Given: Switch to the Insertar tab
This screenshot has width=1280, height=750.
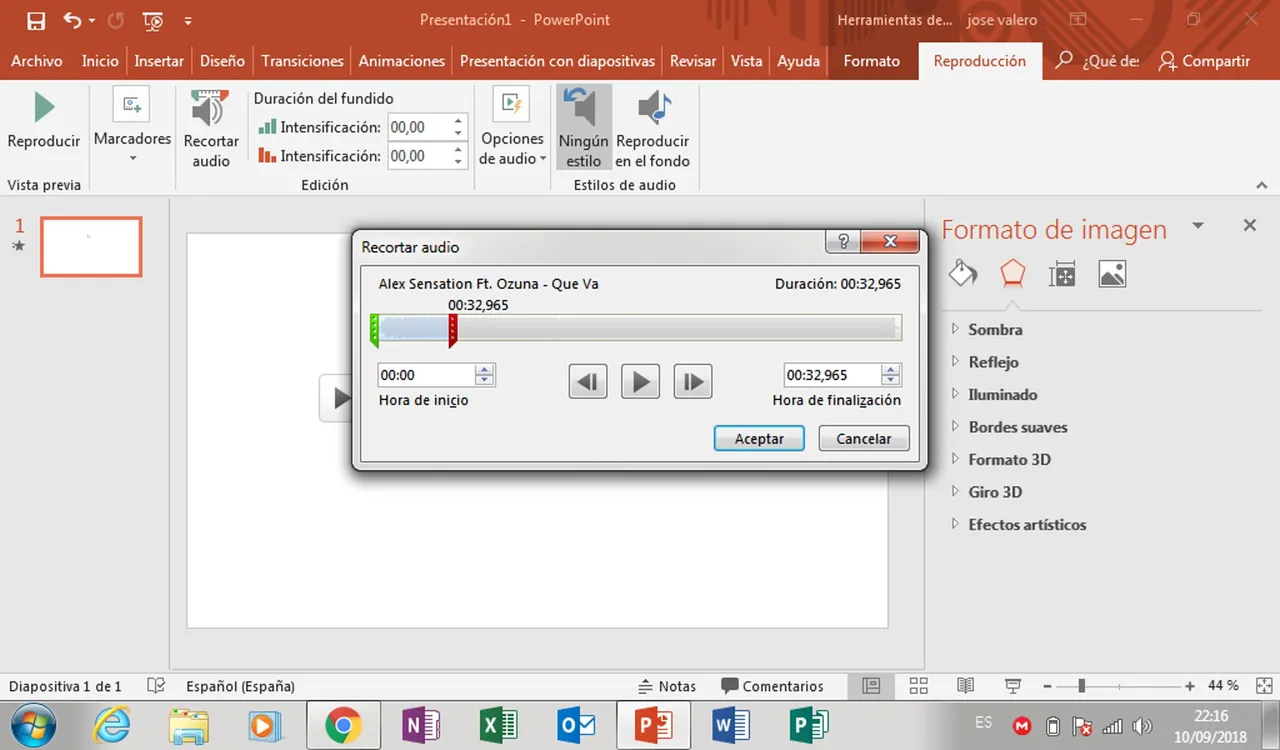Looking at the screenshot, I should [x=159, y=61].
